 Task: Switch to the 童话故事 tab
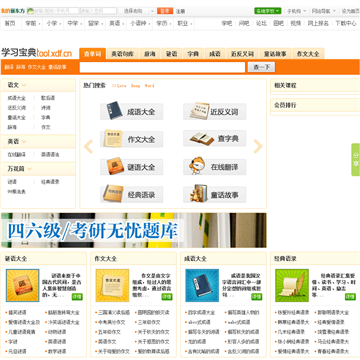(275, 54)
